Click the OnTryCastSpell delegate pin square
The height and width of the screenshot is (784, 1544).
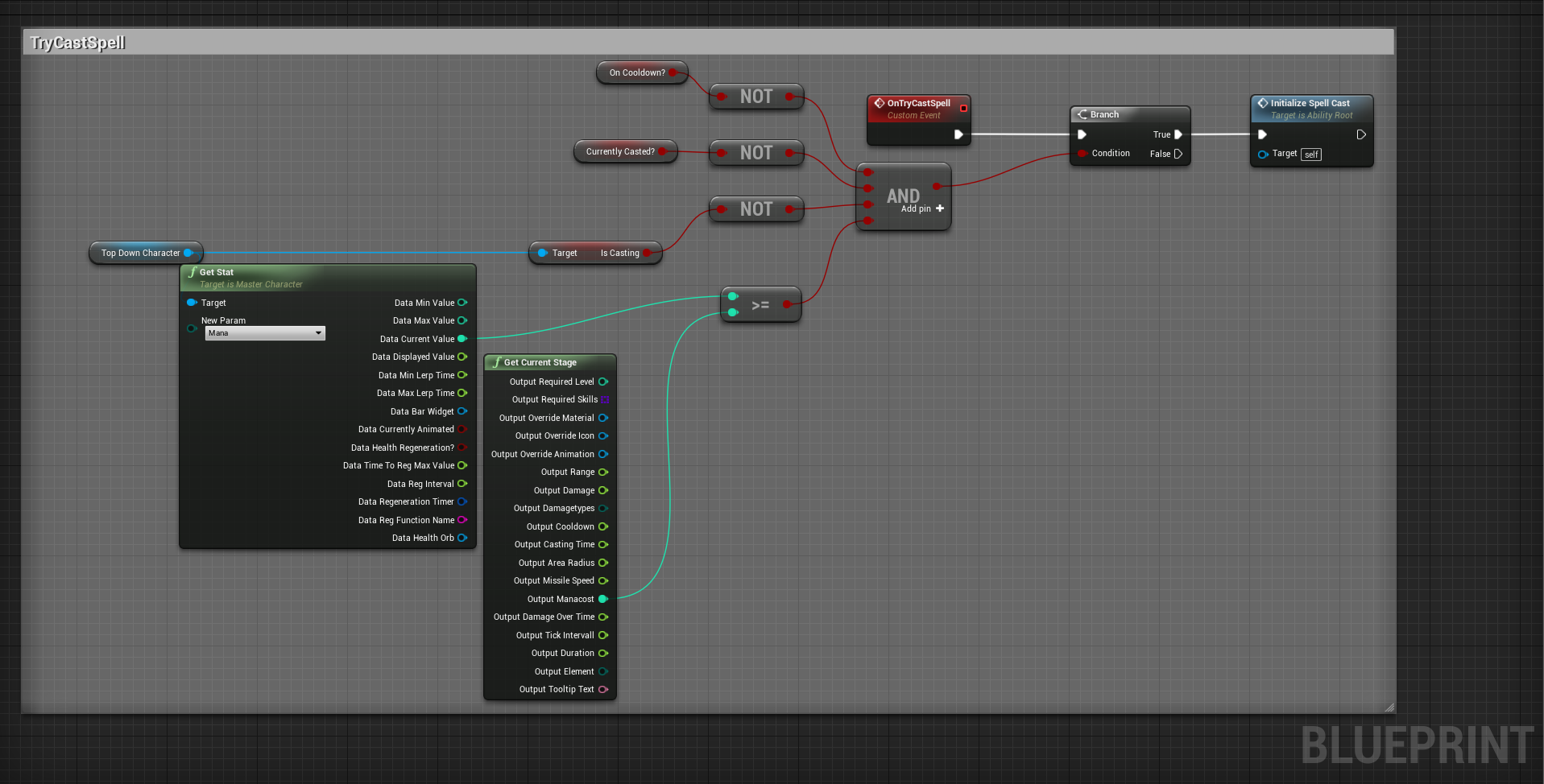[x=963, y=108]
